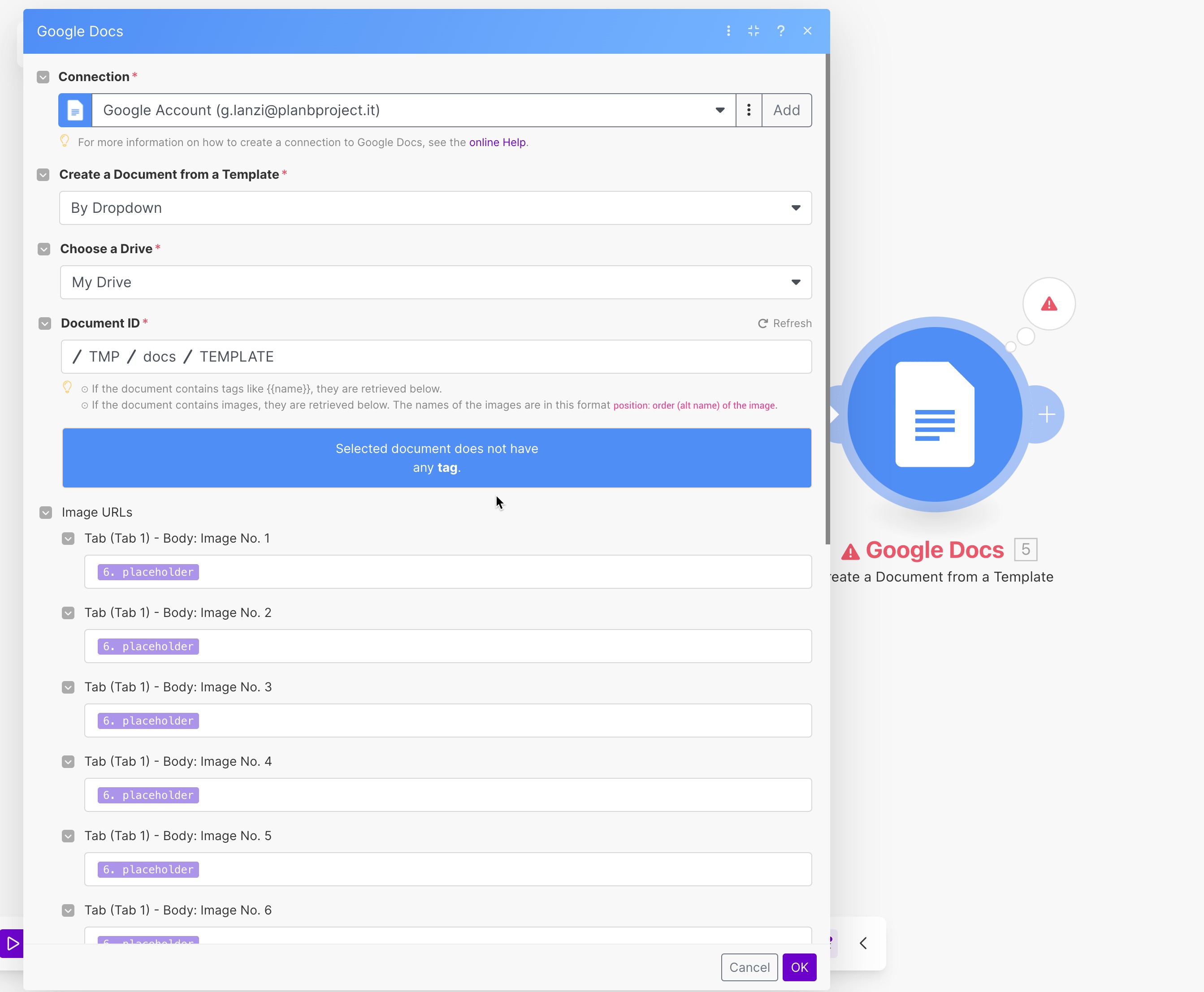1204x992 pixels.
Task: Open the help question mark icon
Action: pos(780,31)
